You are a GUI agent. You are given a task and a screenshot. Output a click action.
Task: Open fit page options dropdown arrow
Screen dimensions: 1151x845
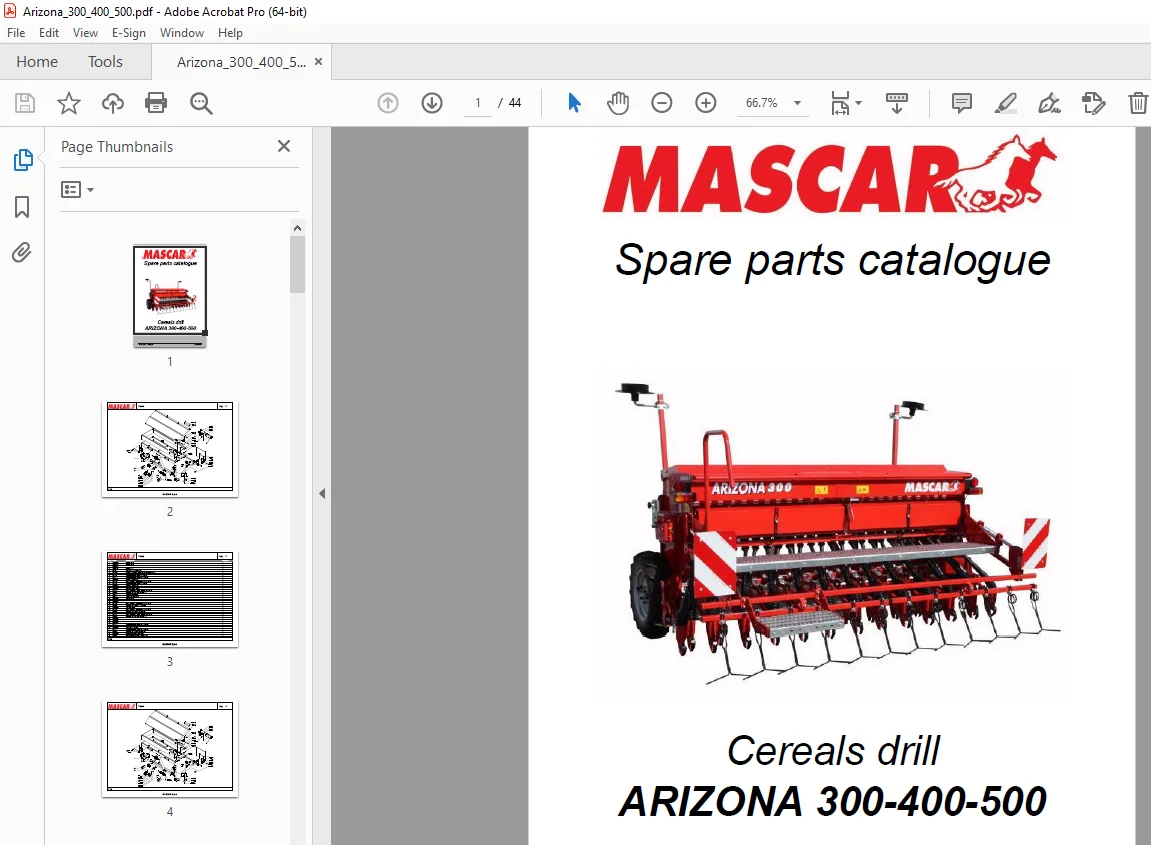(859, 103)
